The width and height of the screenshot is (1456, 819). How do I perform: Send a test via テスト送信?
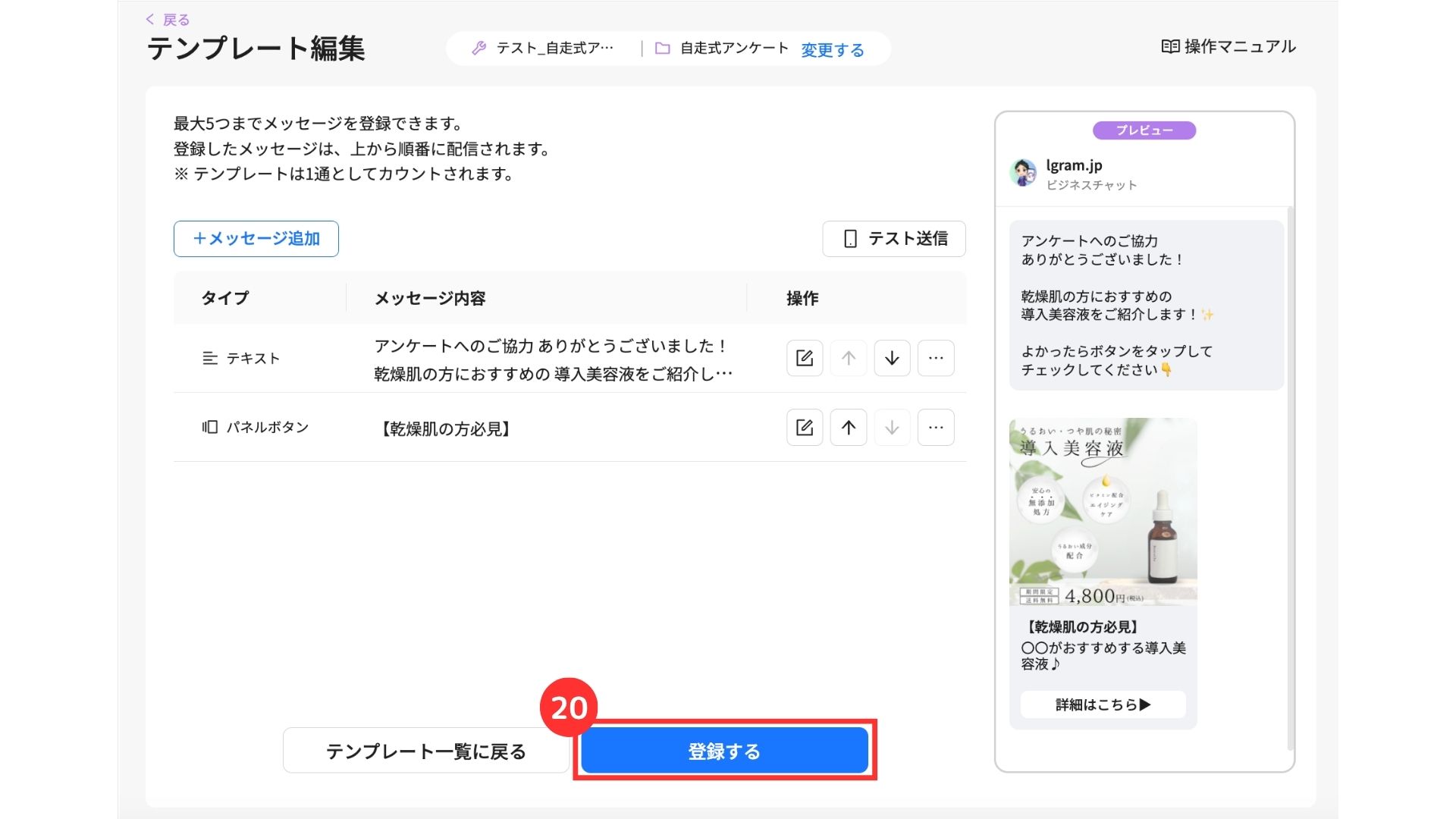coord(894,239)
